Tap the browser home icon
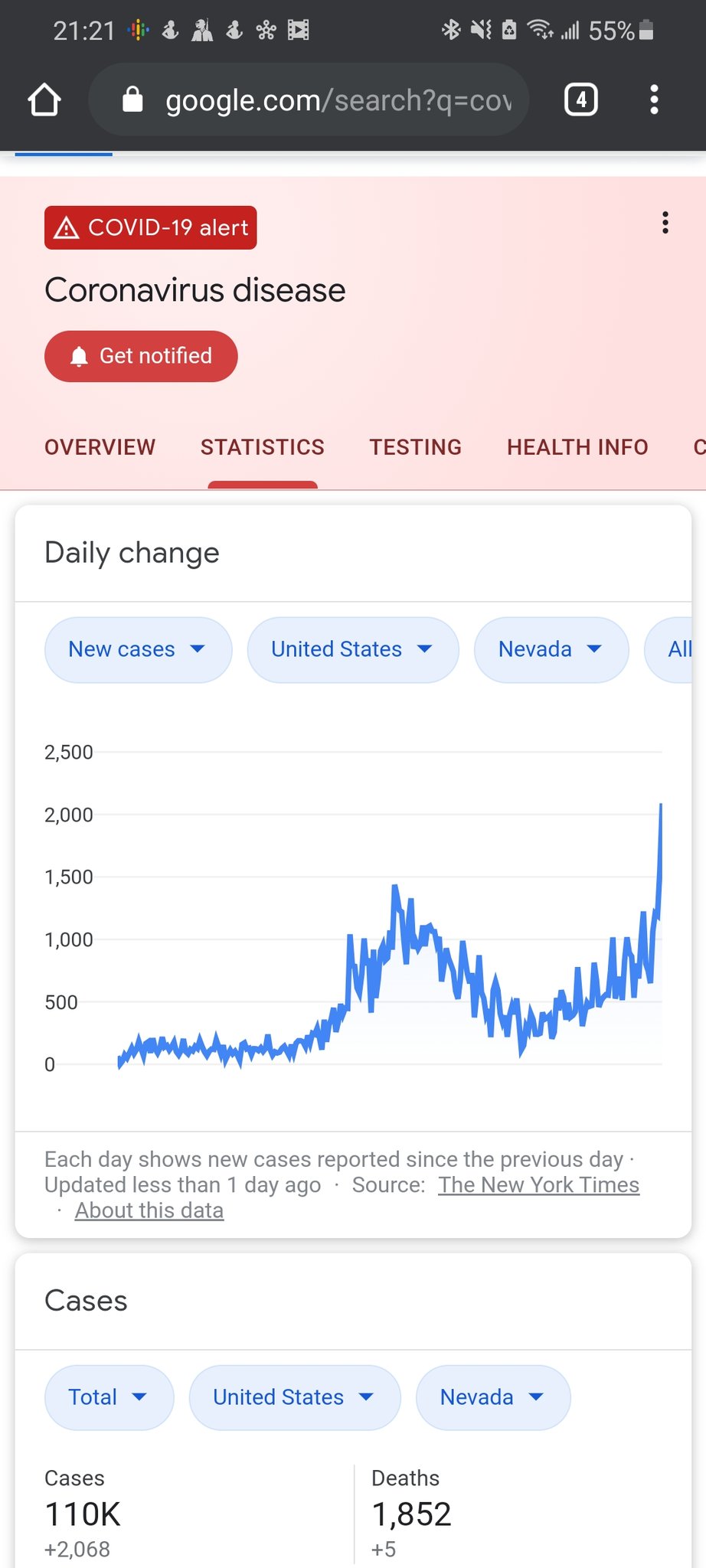Image resolution: width=706 pixels, height=1568 pixels. coord(44,100)
